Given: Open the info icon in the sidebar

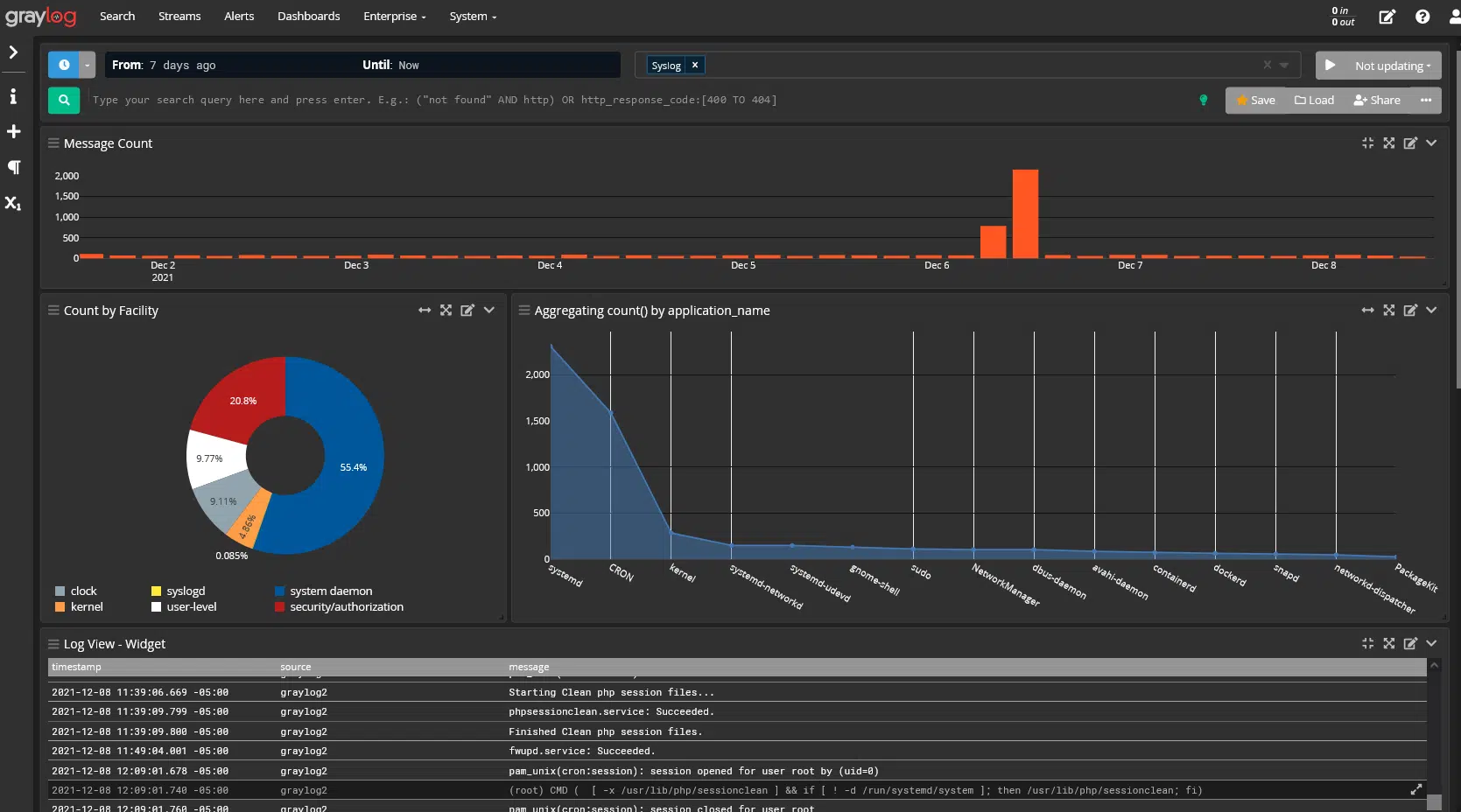Looking at the screenshot, I should (x=13, y=96).
